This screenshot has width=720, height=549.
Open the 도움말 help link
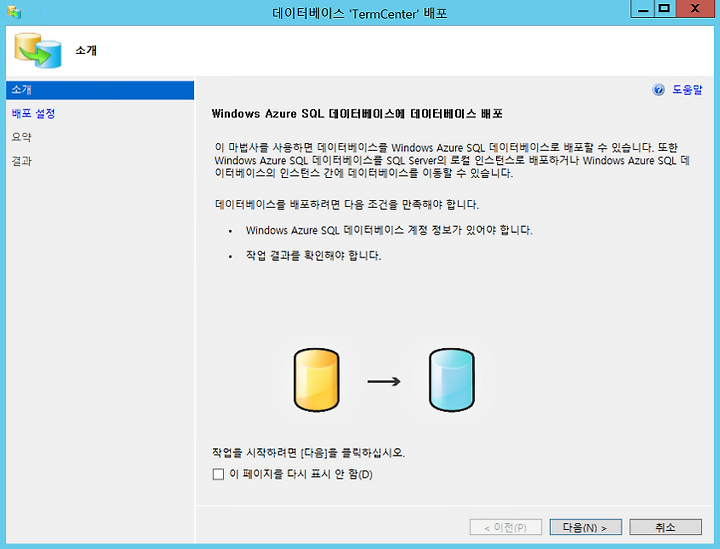point(687,90)
